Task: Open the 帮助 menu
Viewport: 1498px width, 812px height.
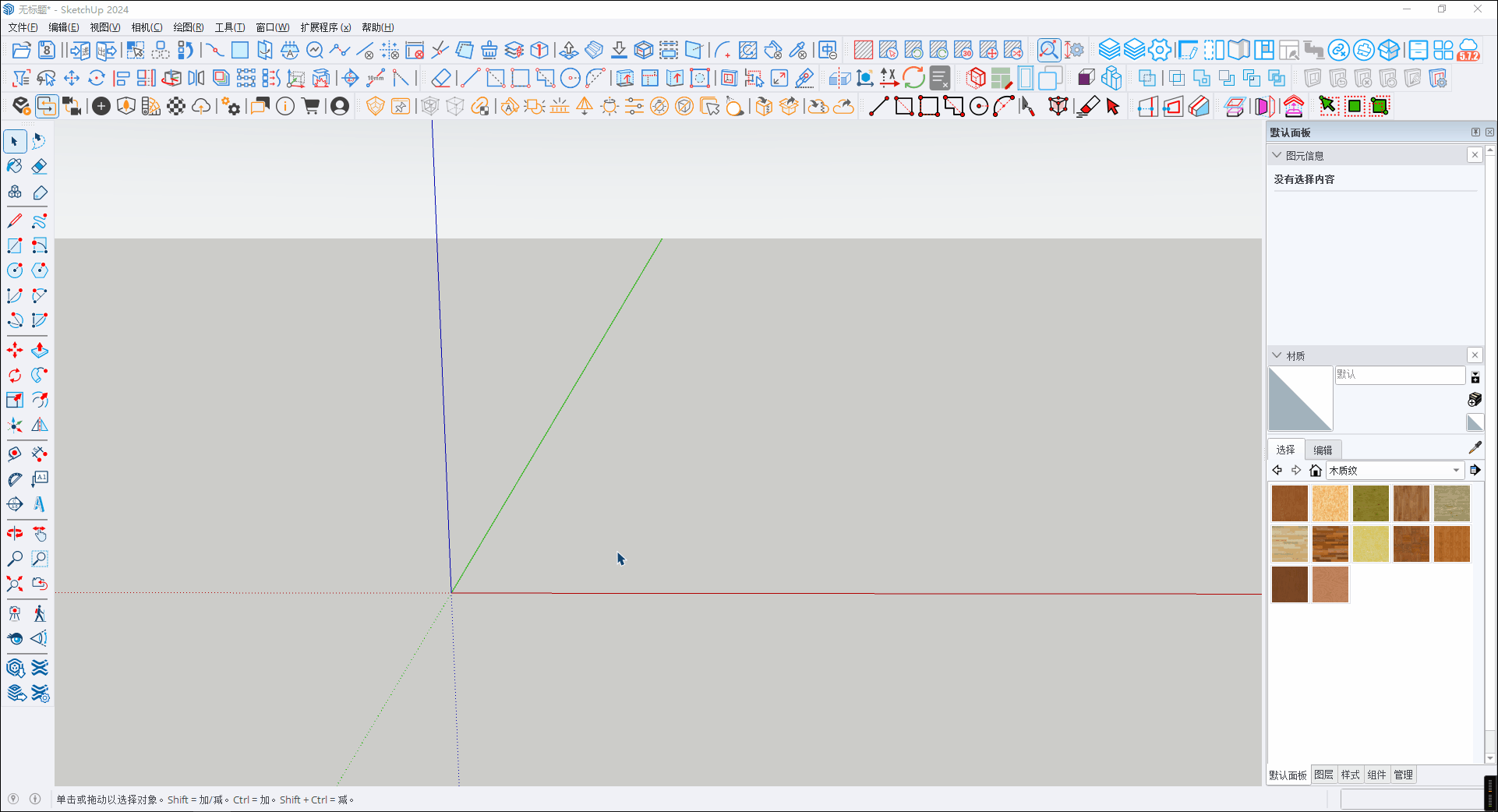Action: click(378, 27)
